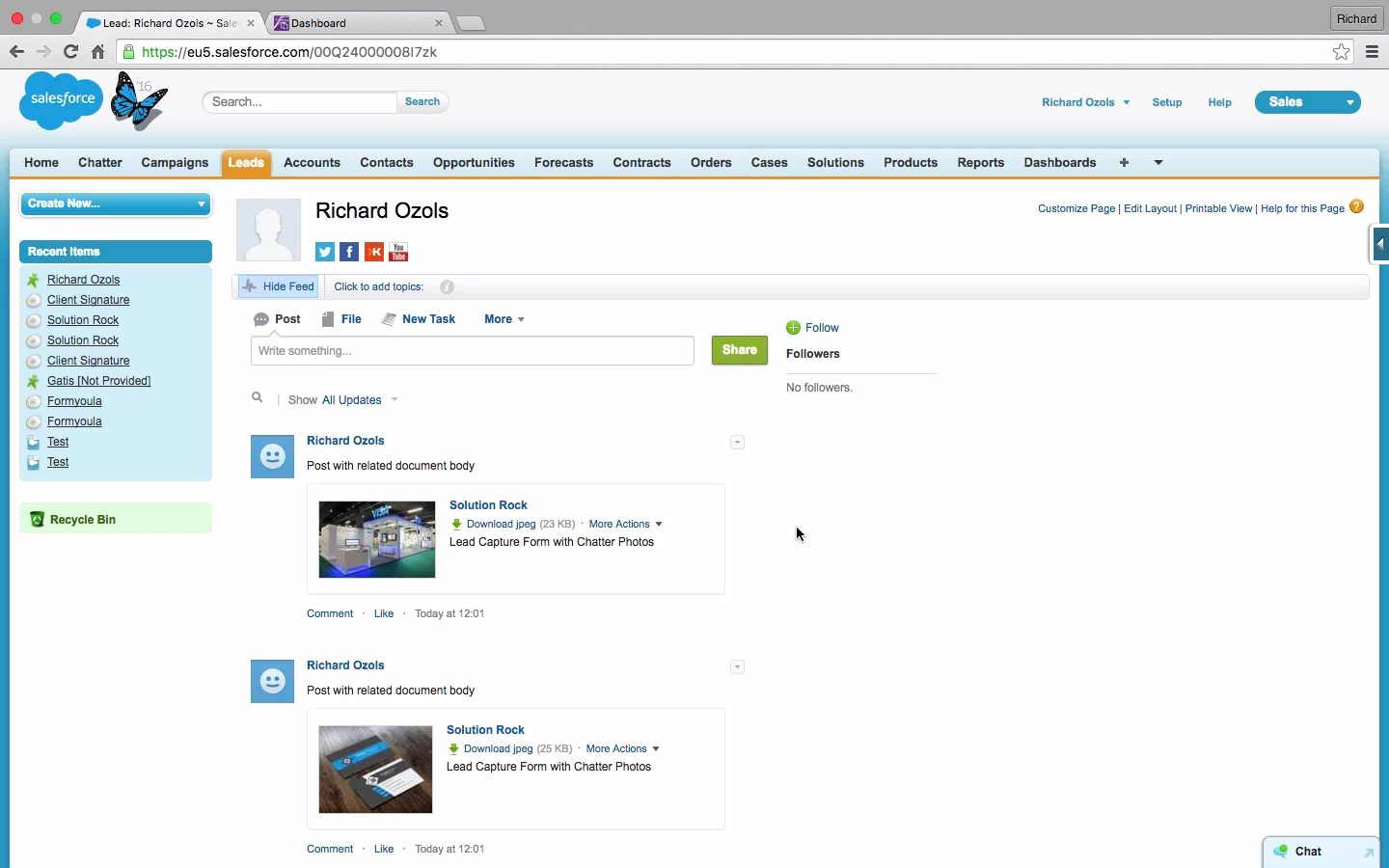Open the Klout social profile icon
The width and height of the screenshot is (1389, 868).
coord(374,252)
